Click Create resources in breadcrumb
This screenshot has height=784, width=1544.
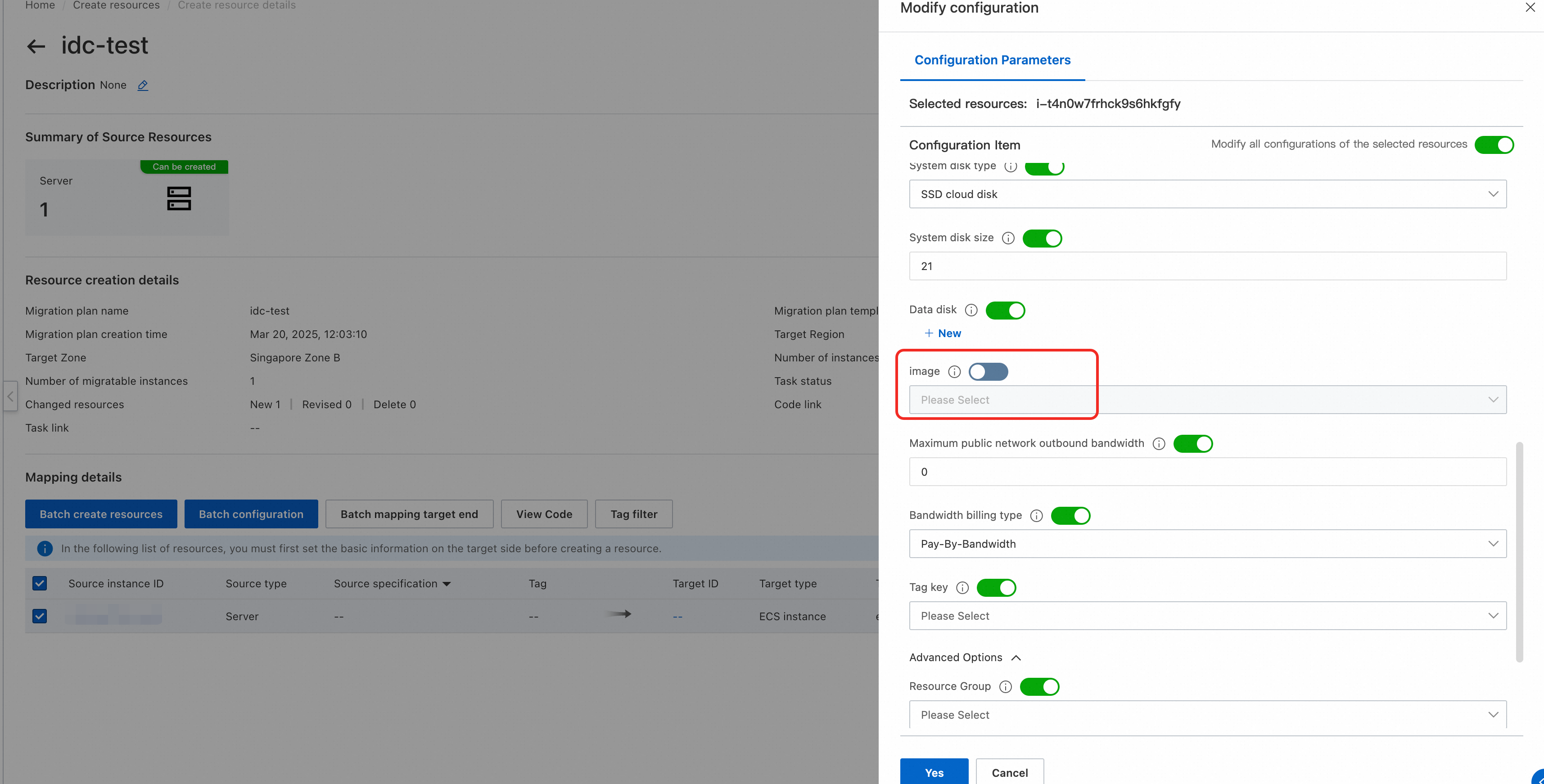click(116, 5)
